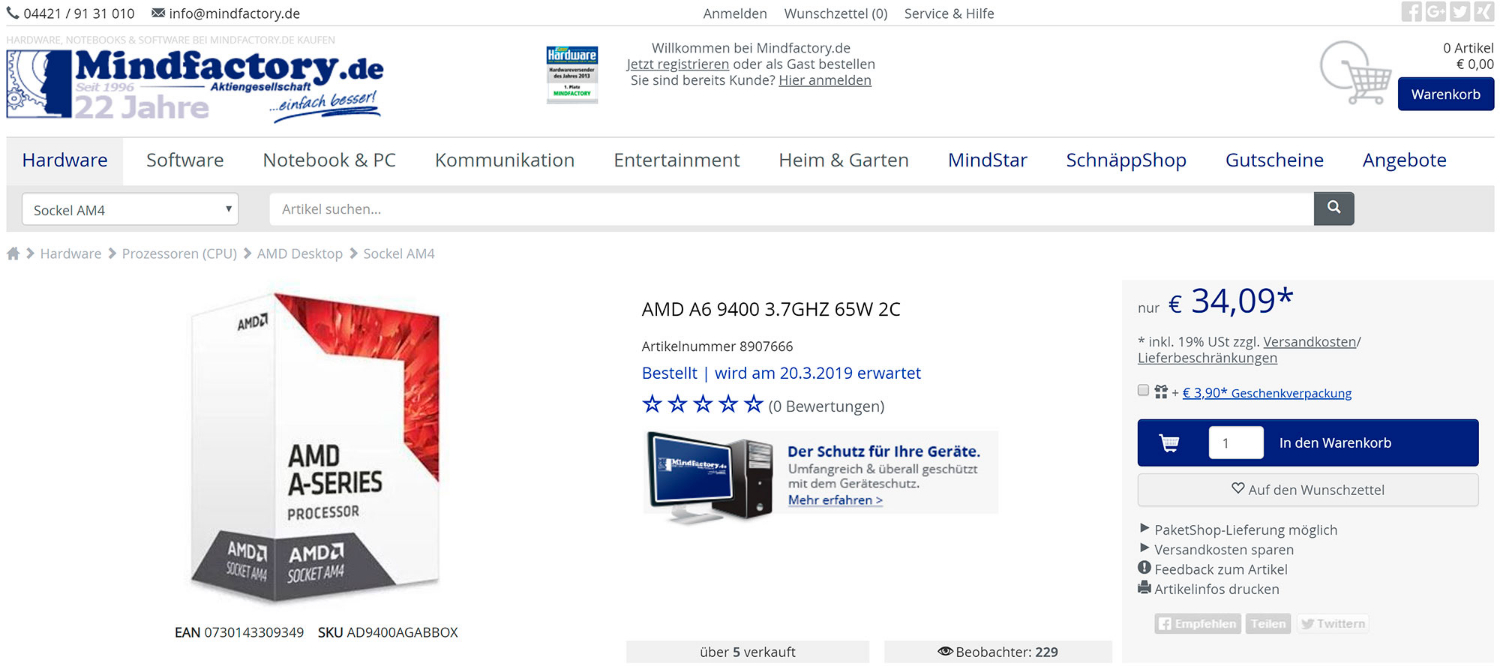Click the product title AMD A6 9400 3.7GHZ 65W 2C
This screenshot has height=669, width=1500.
pos(771,310)
